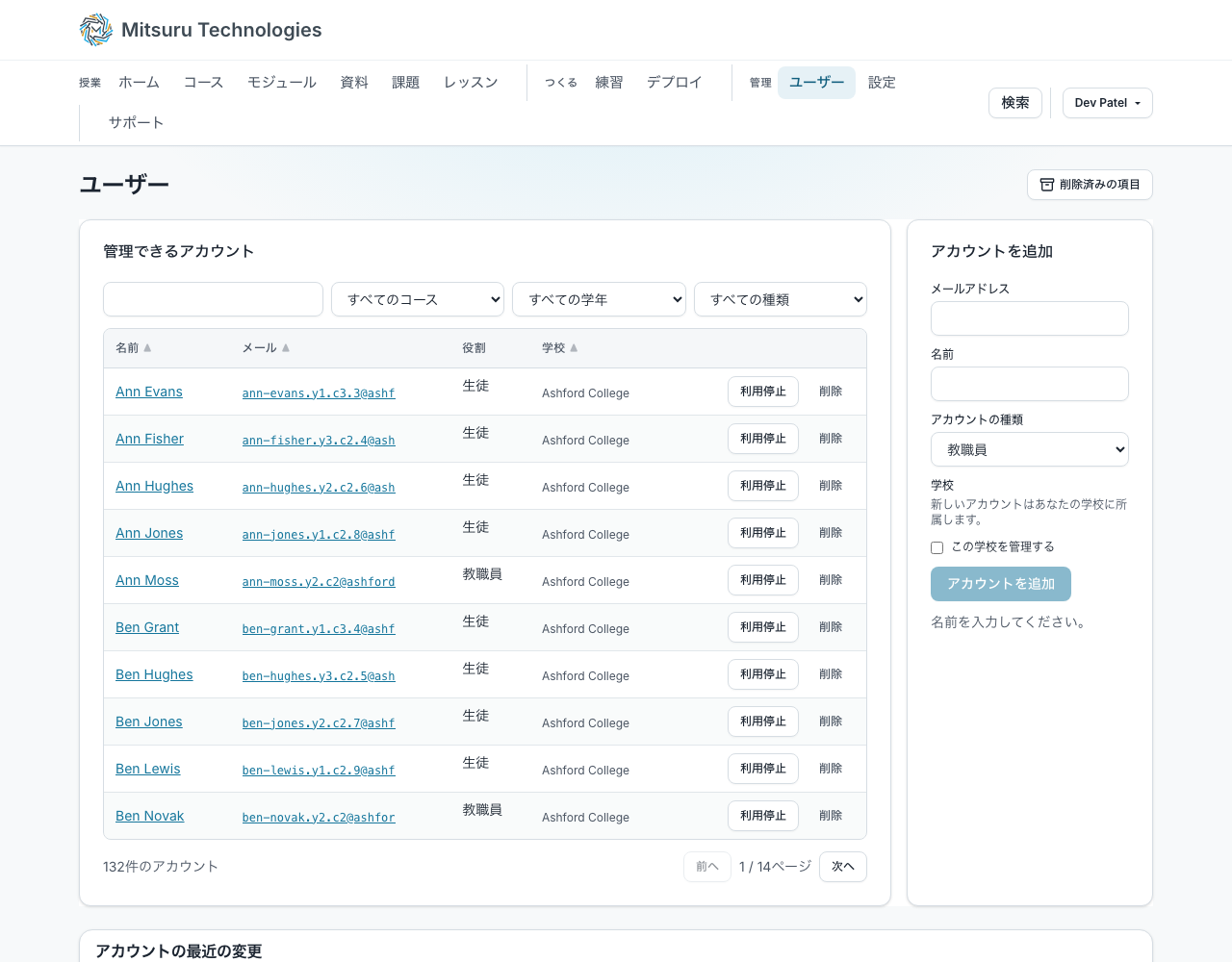The image size is (1232, 962).
Task: Click 利用停止 for Ben Novak
Action: point(763,816)
